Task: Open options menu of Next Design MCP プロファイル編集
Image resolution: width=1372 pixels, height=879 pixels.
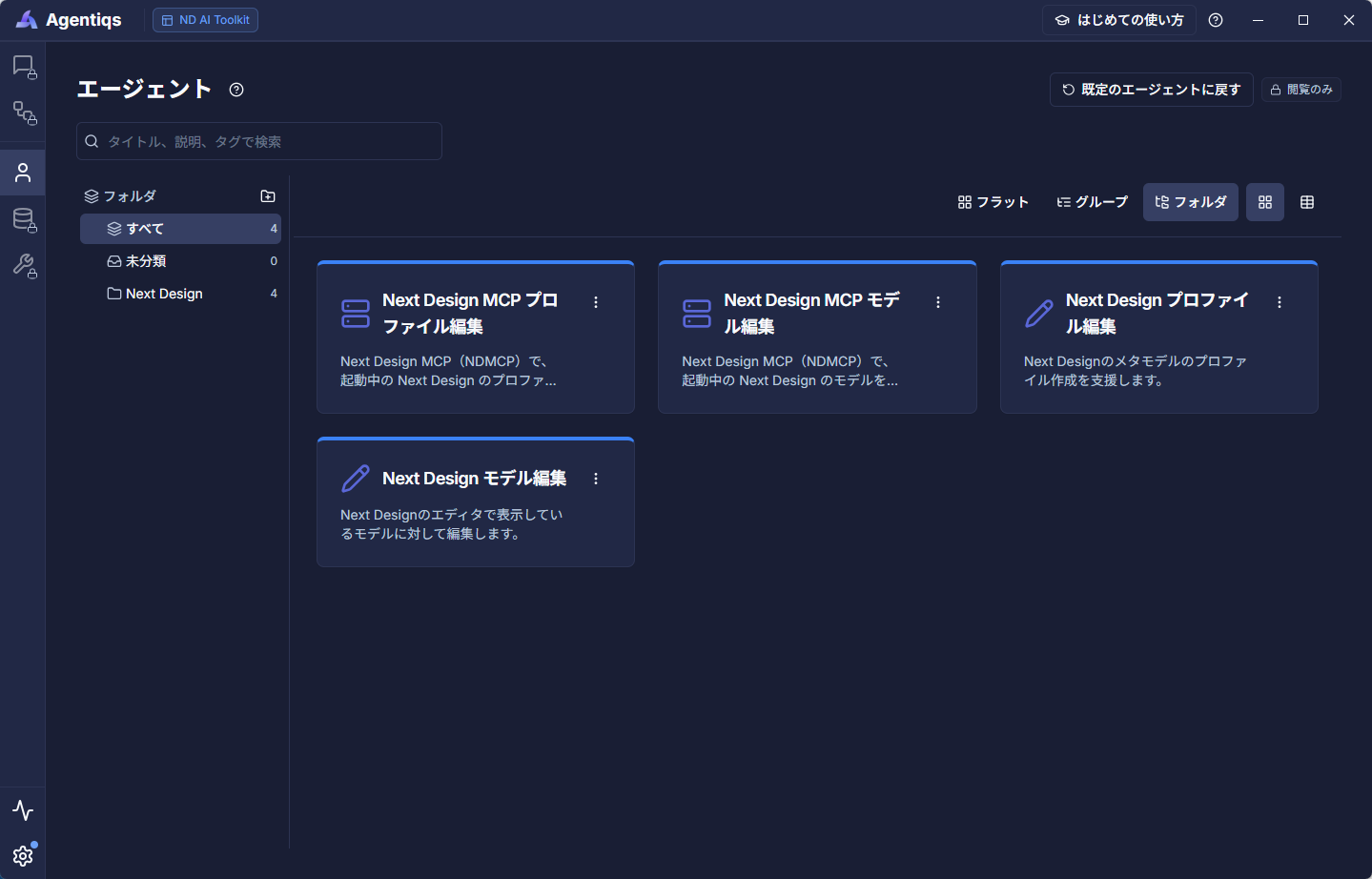Action: (x=596, y=302)
